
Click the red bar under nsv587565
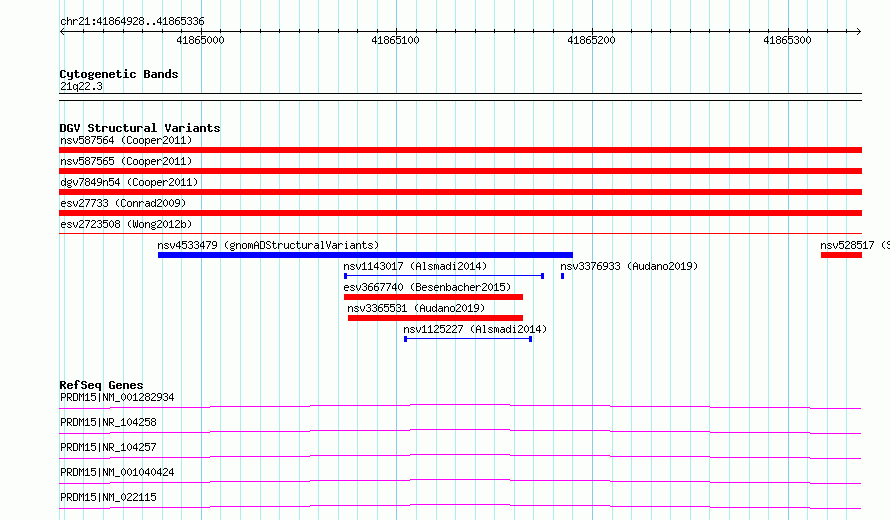[x=460, y=171]
